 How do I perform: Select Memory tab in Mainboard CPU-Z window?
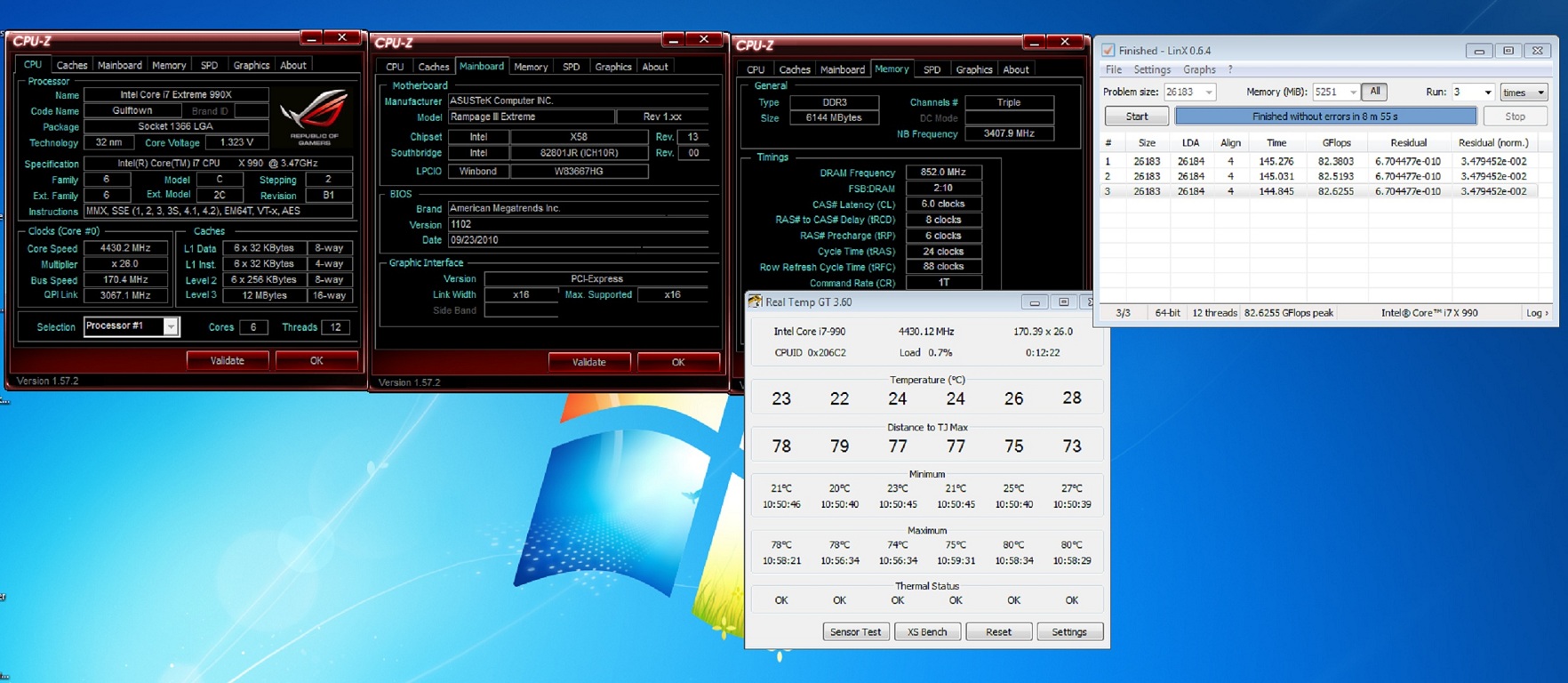531,67
